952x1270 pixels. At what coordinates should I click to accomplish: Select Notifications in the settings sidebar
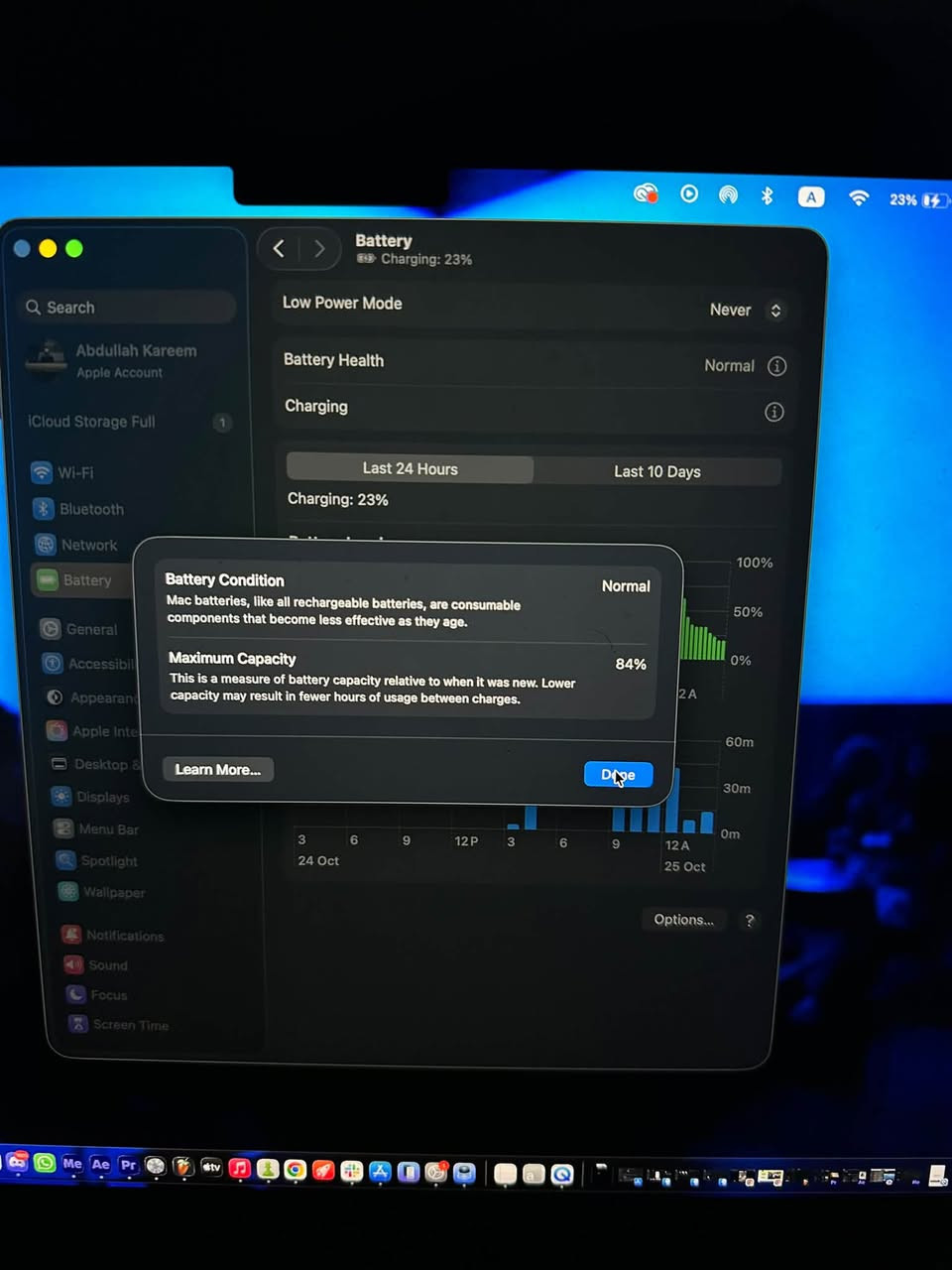[x=113, y=936]
